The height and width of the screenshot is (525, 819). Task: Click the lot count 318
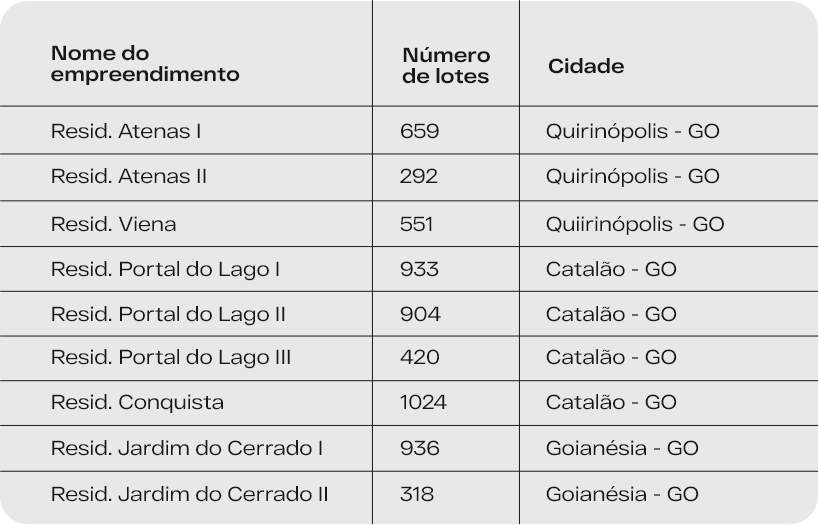pos(417,494)
